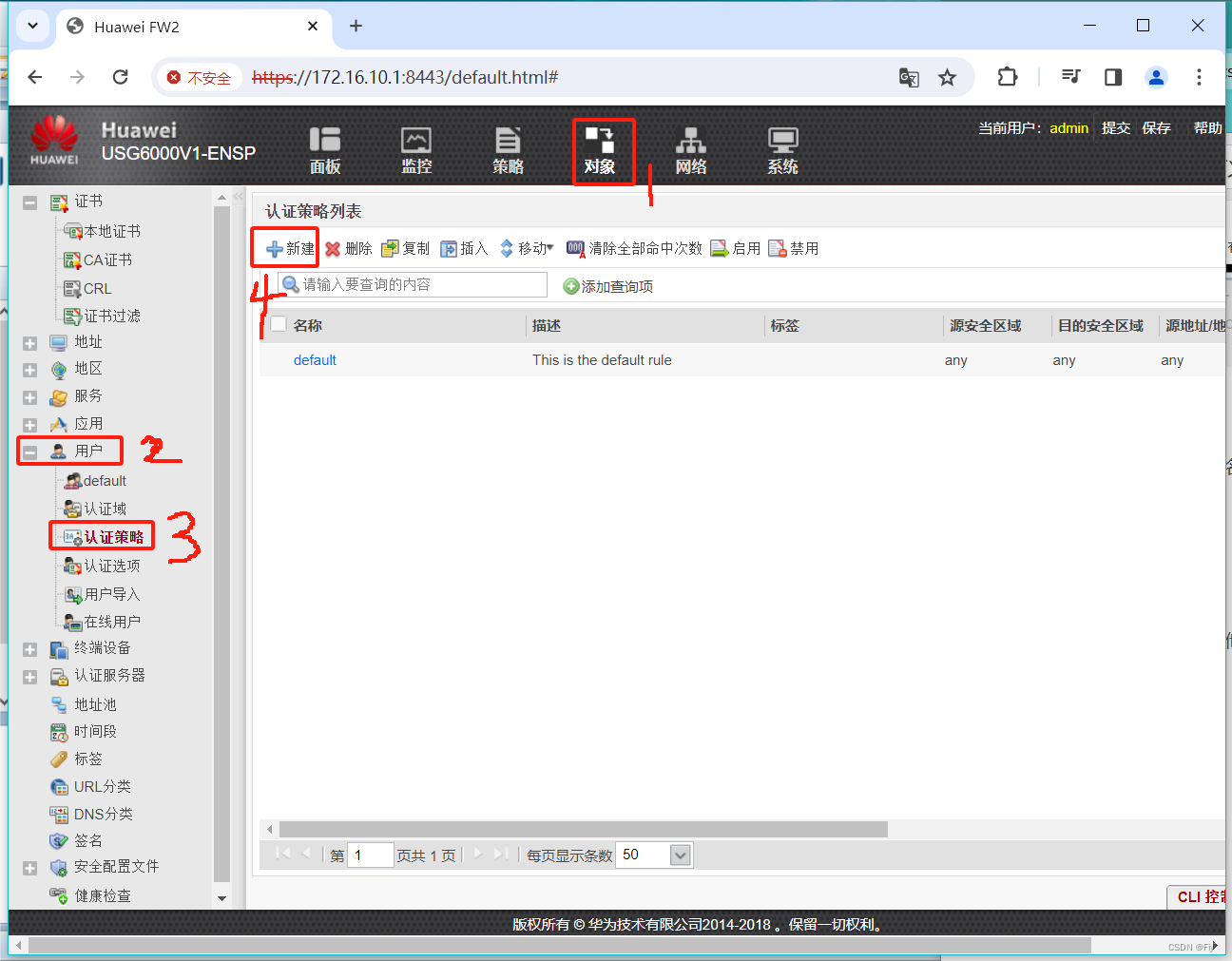
Task: Click the 保存 save link
Action: 1156,128
